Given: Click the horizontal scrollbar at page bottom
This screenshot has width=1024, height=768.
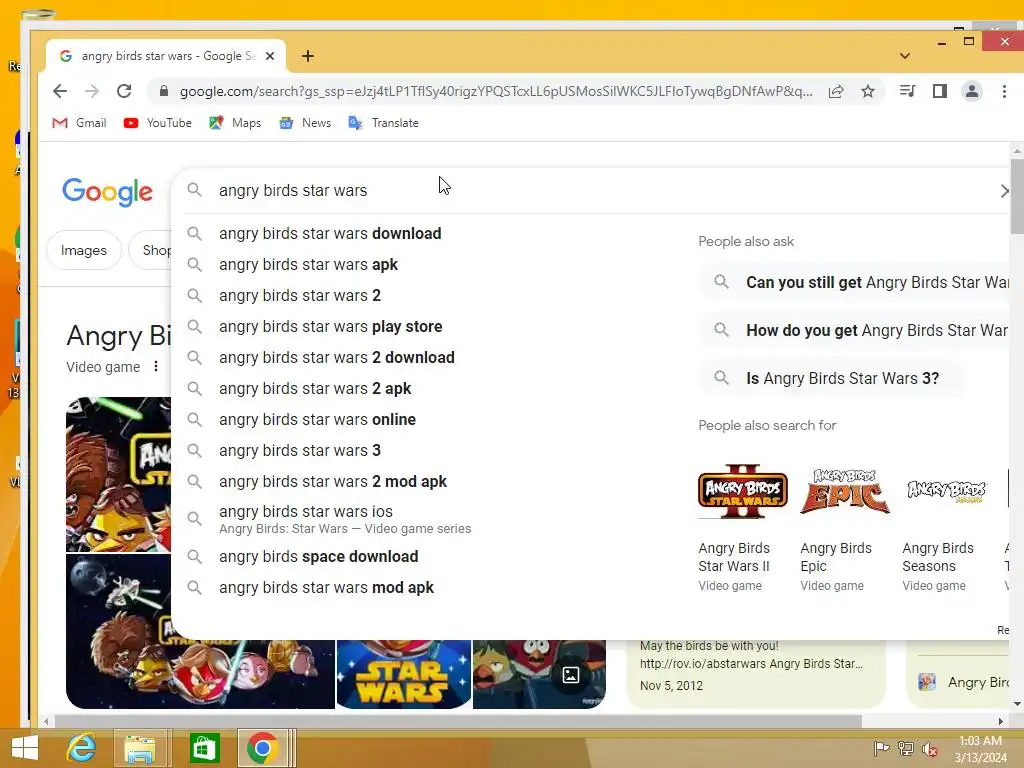Looking at the screenshot, I should click(x=457, y=722).
